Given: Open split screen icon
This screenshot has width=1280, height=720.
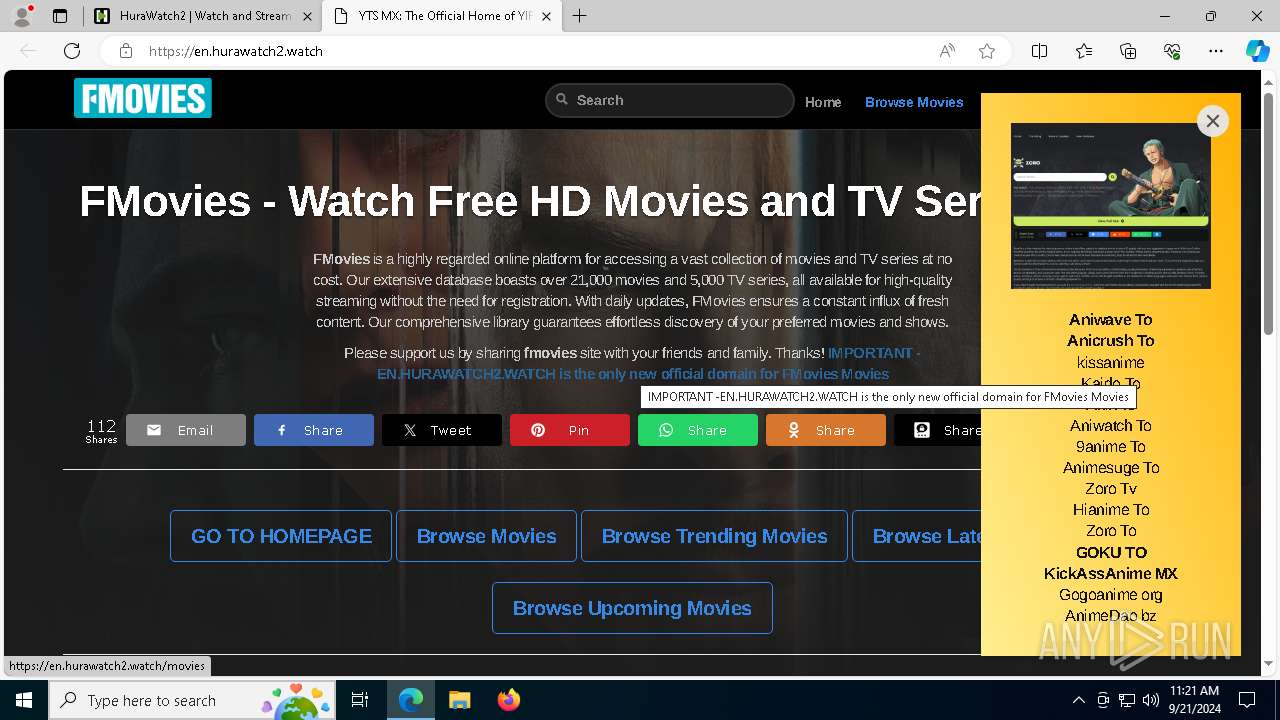Looking at the screenshot, I should 1039,51.
